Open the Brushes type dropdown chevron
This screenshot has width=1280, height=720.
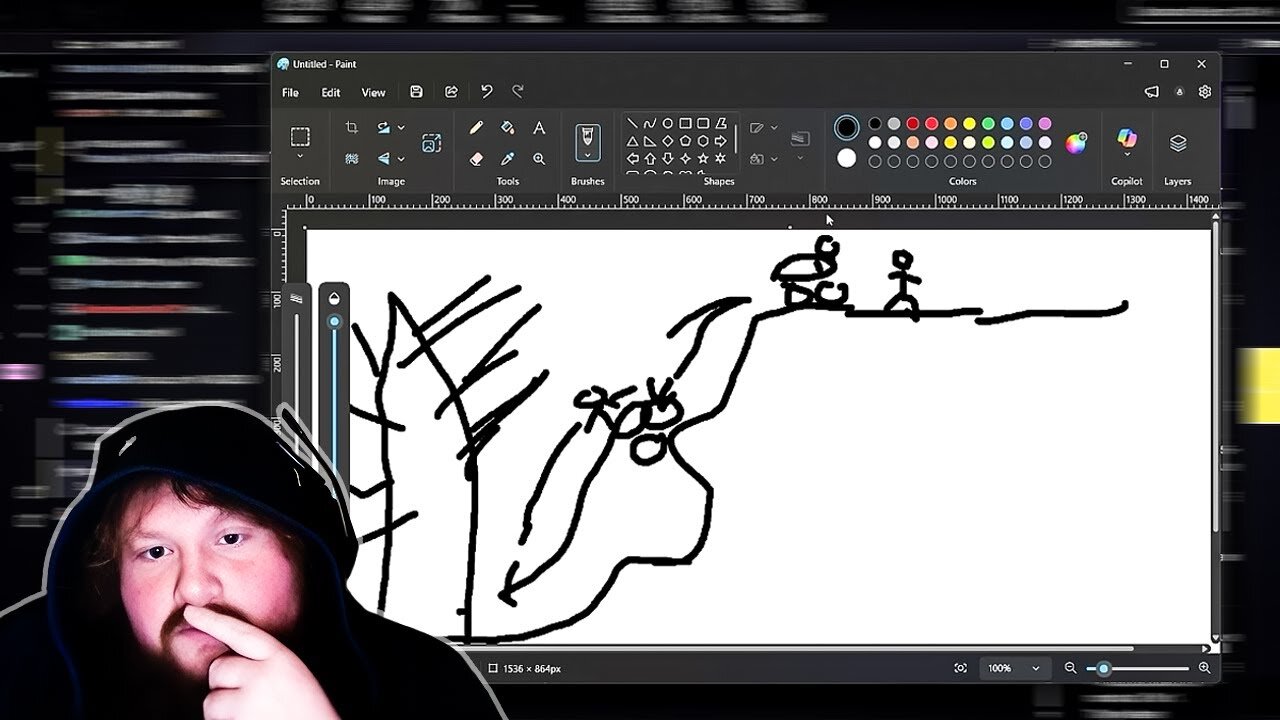tap(588, 153)
